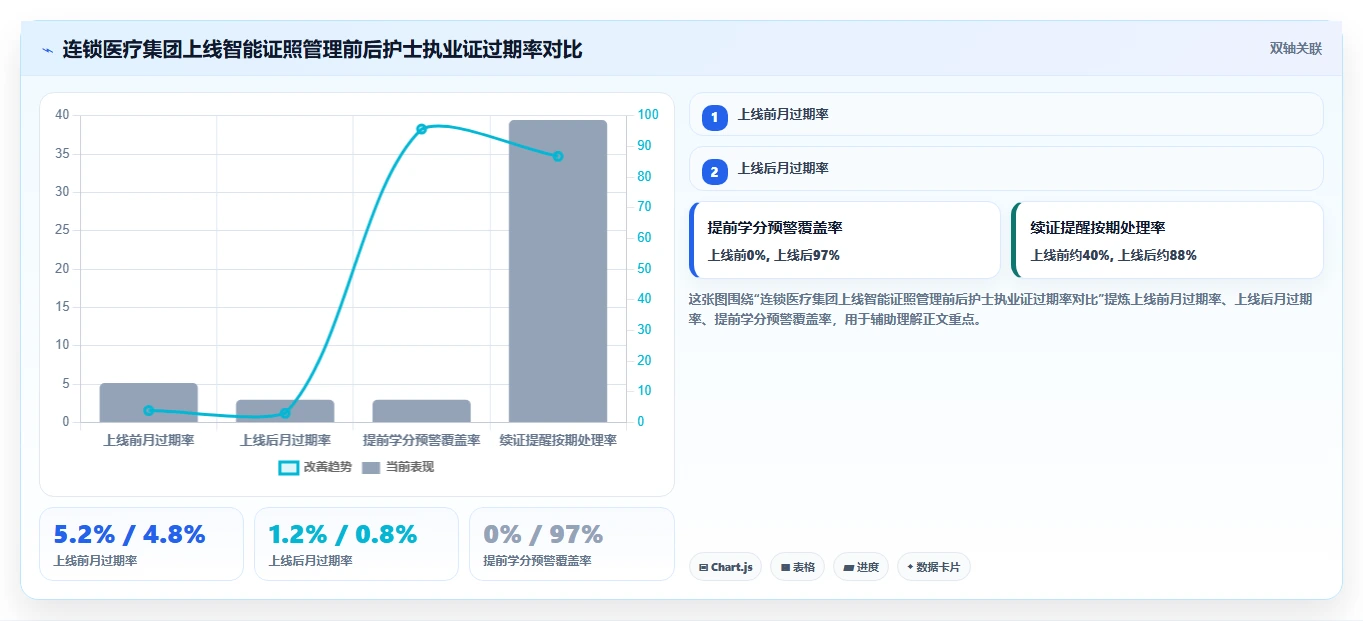This screenshot has width=1363, height=621.
Task: Click the 1.2% / 0.8% stat card
Action: (356, 544)
